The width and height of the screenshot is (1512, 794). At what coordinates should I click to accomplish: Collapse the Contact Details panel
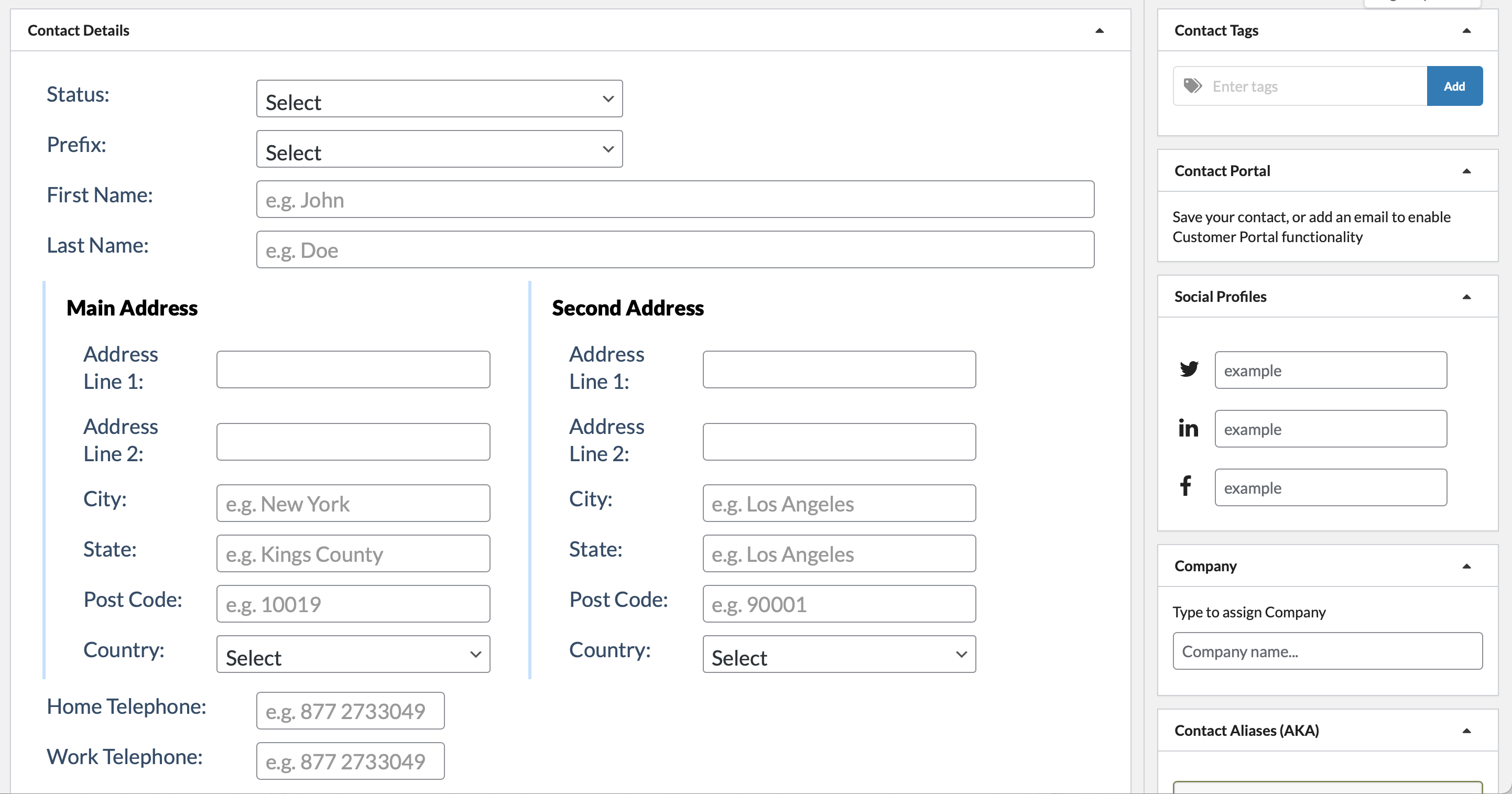click(1100, 30)
